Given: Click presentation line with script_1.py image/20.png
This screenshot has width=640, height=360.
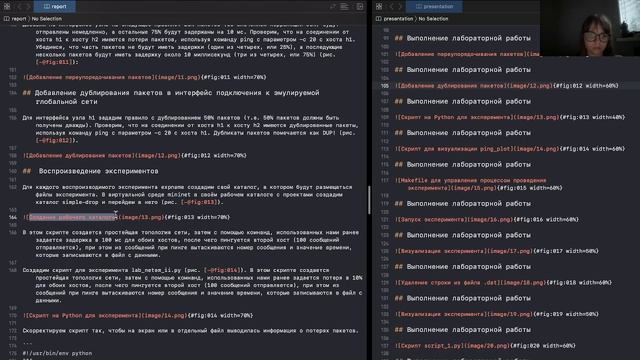Looking at the screenshot, I should tap(485, 346).
